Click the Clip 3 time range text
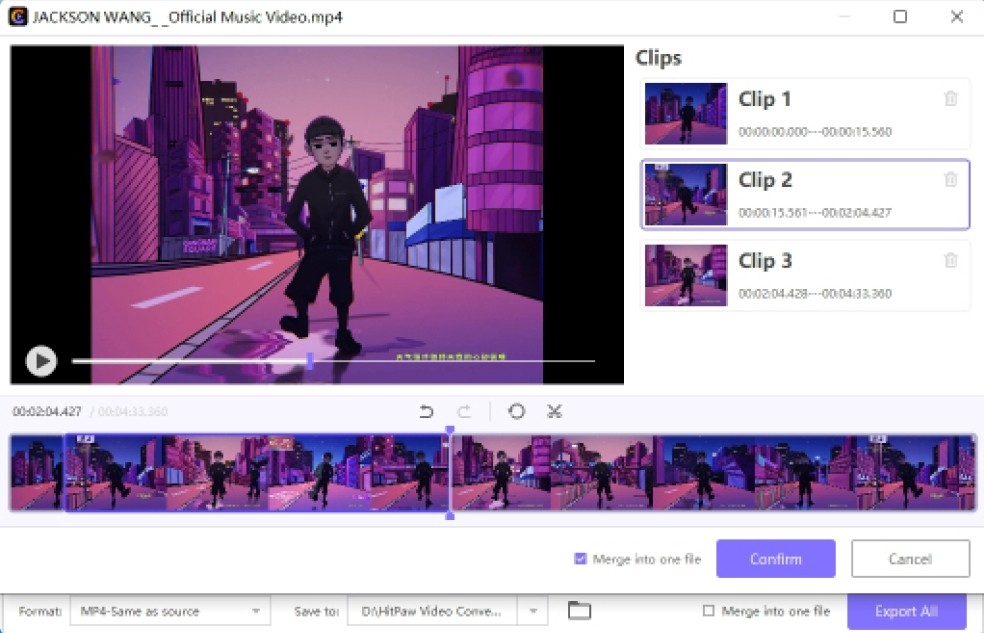Viewport: 984px width, 633px height. (815, 294)
